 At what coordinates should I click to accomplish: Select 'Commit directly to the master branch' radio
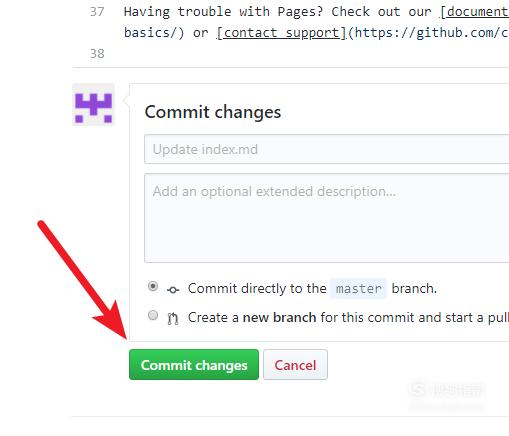tap(153, 286)
